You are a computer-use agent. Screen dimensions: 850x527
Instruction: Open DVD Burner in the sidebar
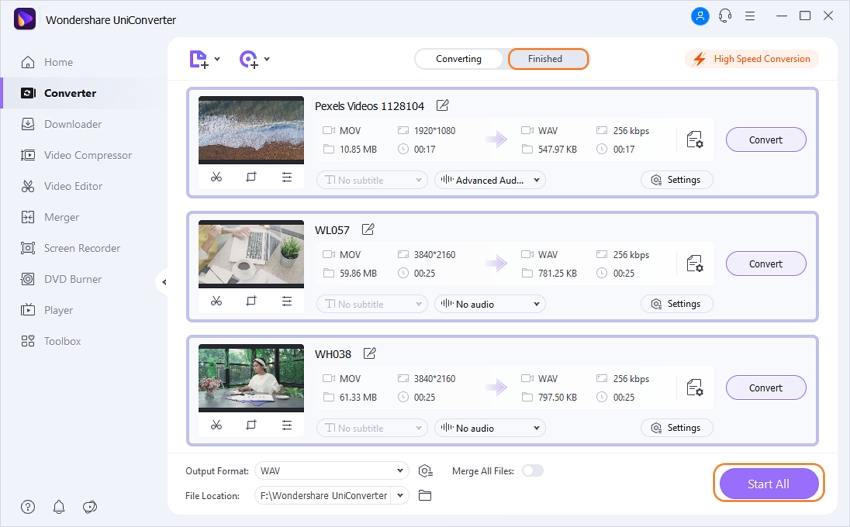61,279
